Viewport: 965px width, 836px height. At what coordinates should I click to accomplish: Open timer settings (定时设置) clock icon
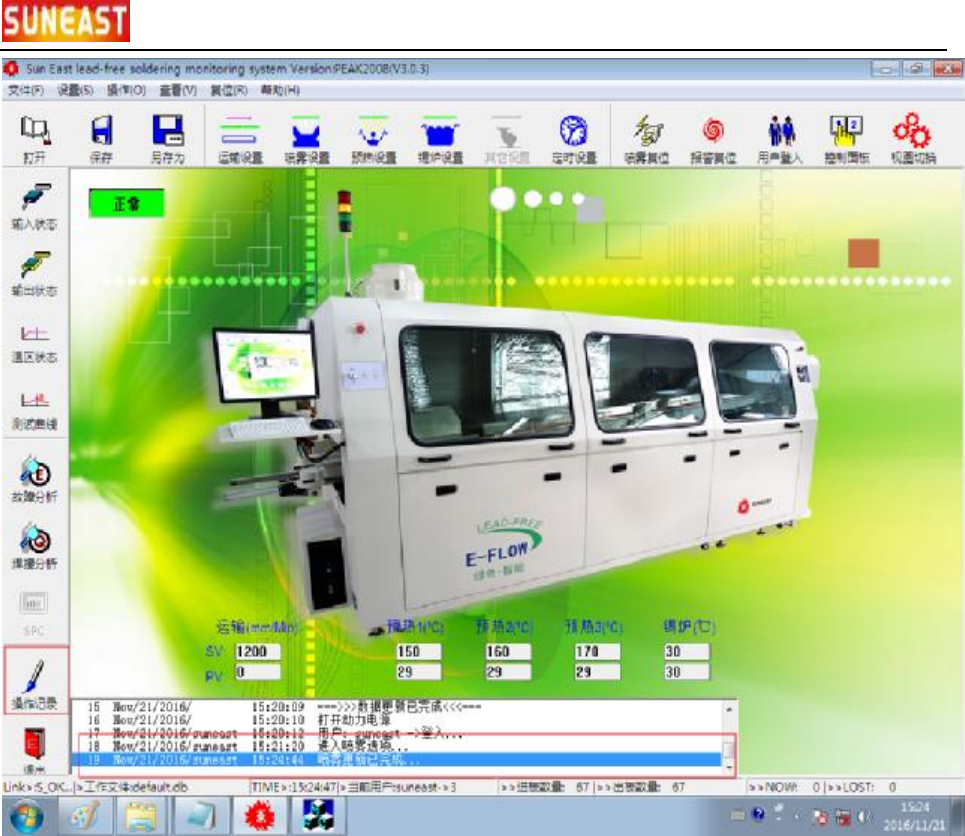point(574,139)
